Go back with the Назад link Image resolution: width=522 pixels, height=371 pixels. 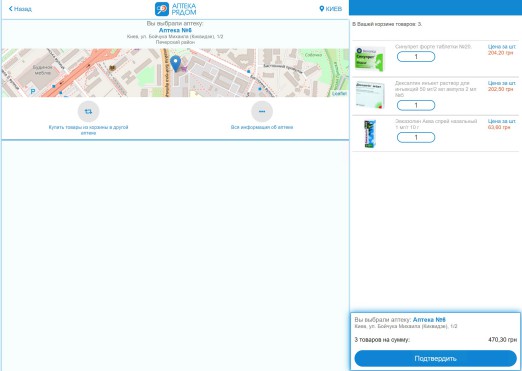pyautogui.click(x=20, y=9)
